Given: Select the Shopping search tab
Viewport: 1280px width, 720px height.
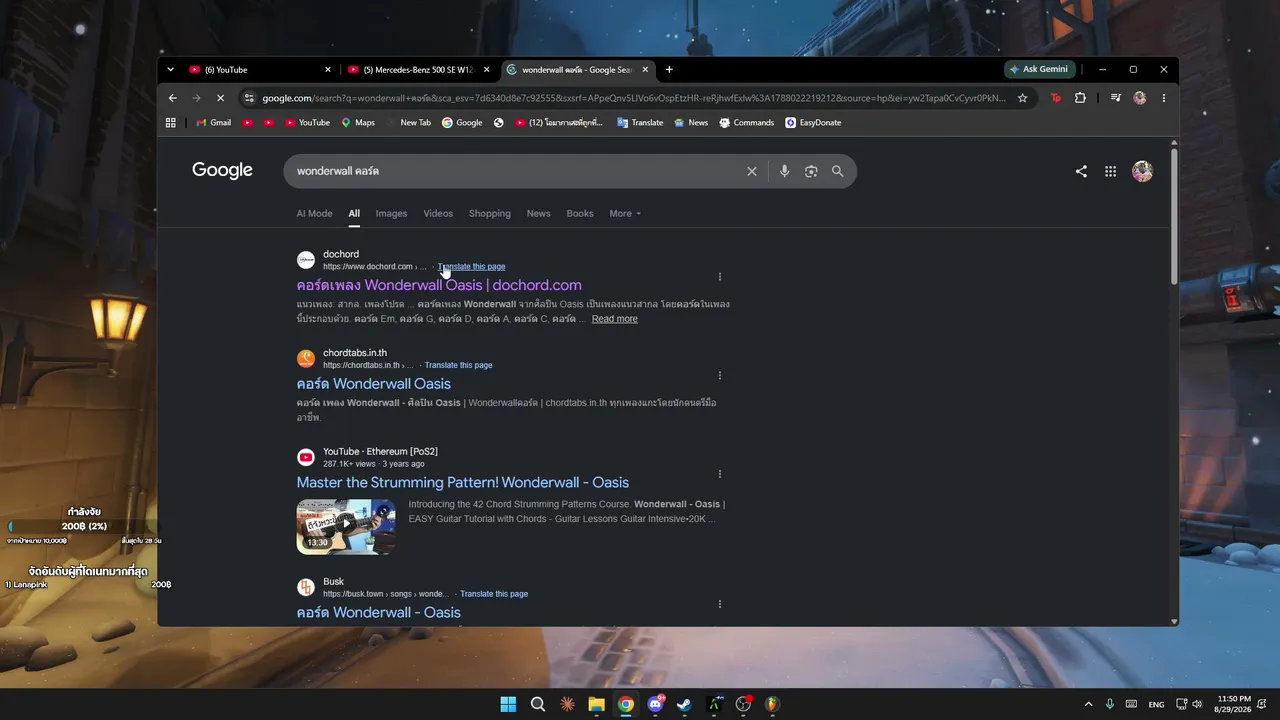Looking at the screenshot, I should [x=490, y=213].
